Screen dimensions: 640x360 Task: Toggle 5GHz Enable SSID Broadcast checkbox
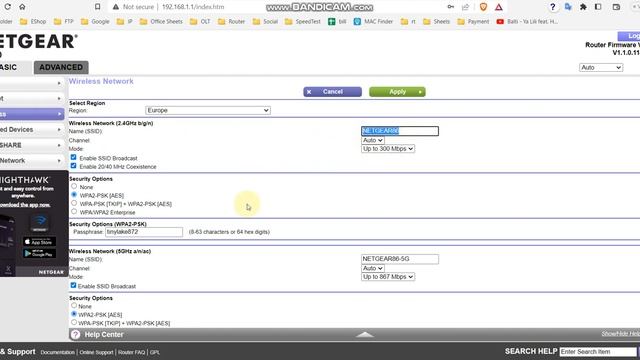[x=73, y=285]
